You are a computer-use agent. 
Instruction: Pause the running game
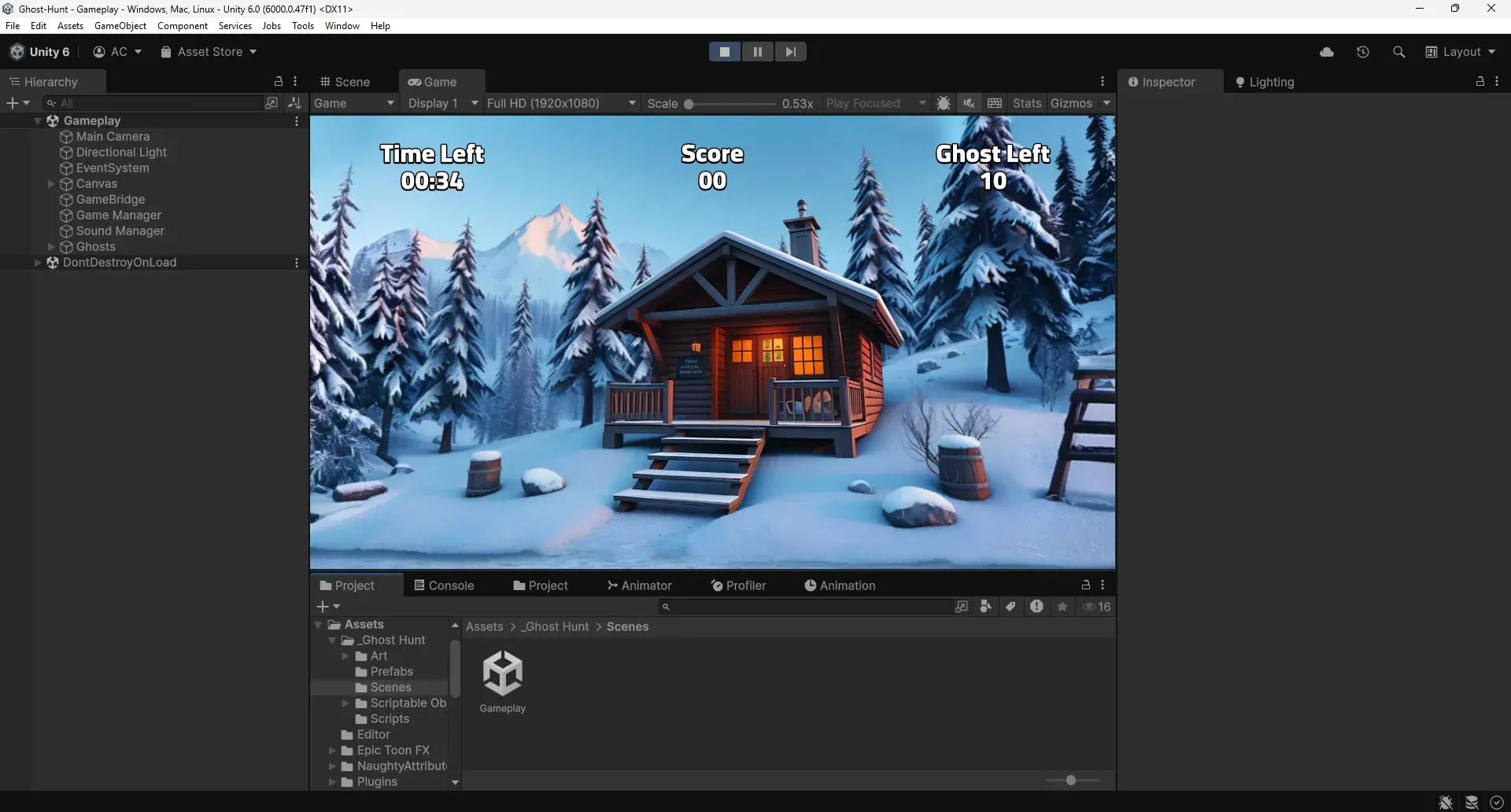click(x=758, y=52)
